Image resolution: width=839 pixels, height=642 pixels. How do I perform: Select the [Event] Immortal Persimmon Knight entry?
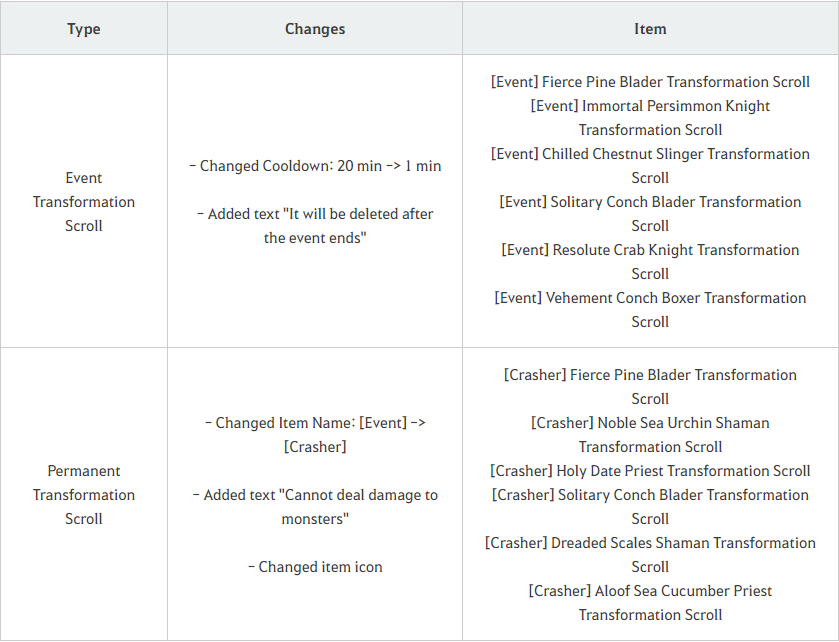(x=650, y=118)
